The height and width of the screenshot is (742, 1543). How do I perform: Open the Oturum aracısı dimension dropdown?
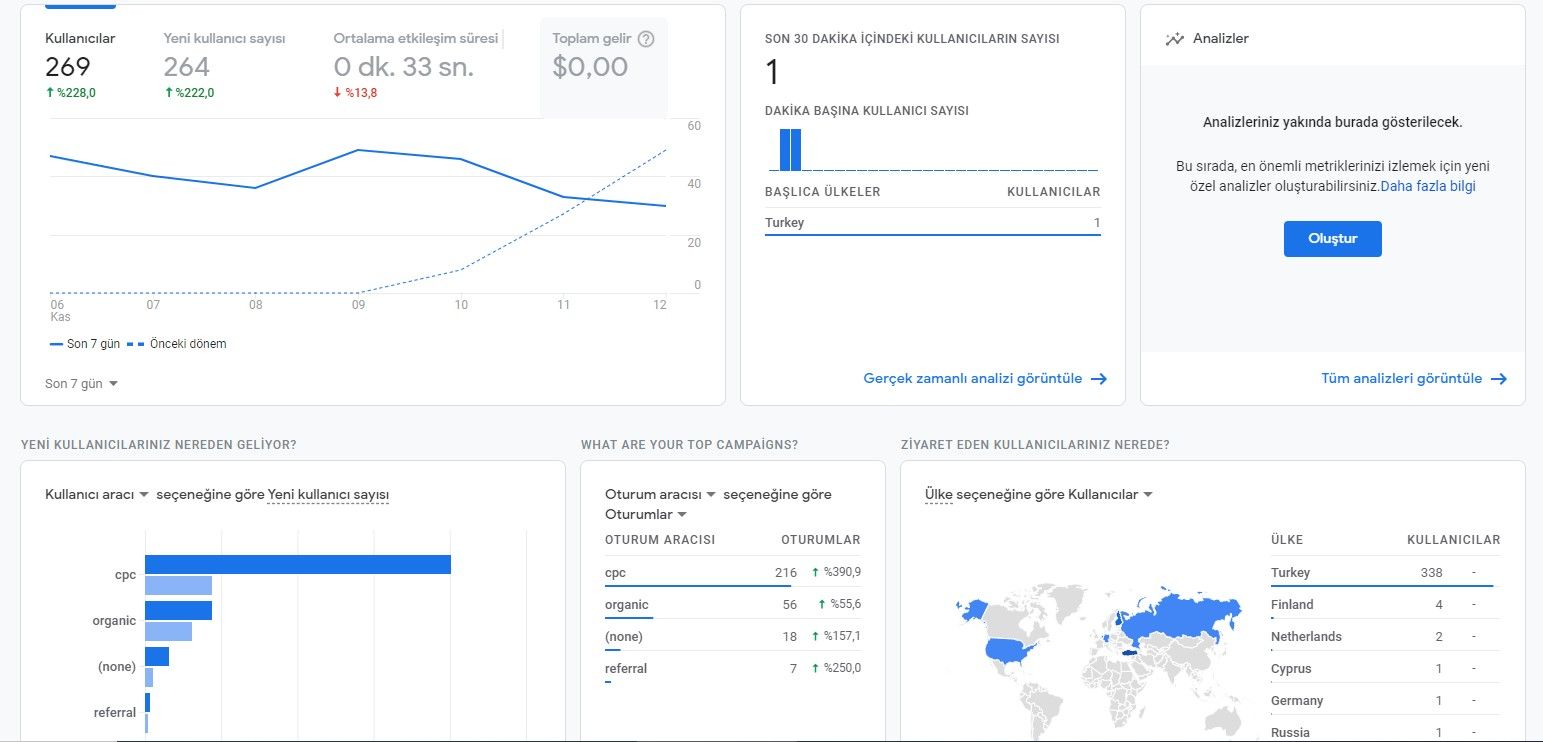tap(660, 495)
